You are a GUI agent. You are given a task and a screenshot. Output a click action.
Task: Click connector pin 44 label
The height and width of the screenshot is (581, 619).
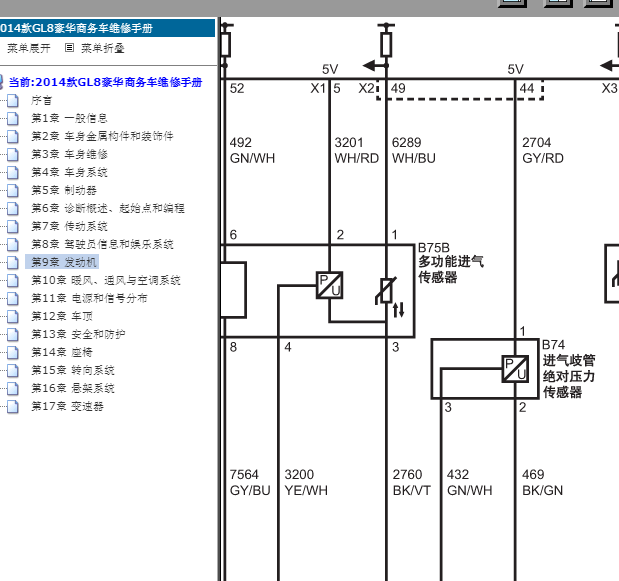click(527, 88)
